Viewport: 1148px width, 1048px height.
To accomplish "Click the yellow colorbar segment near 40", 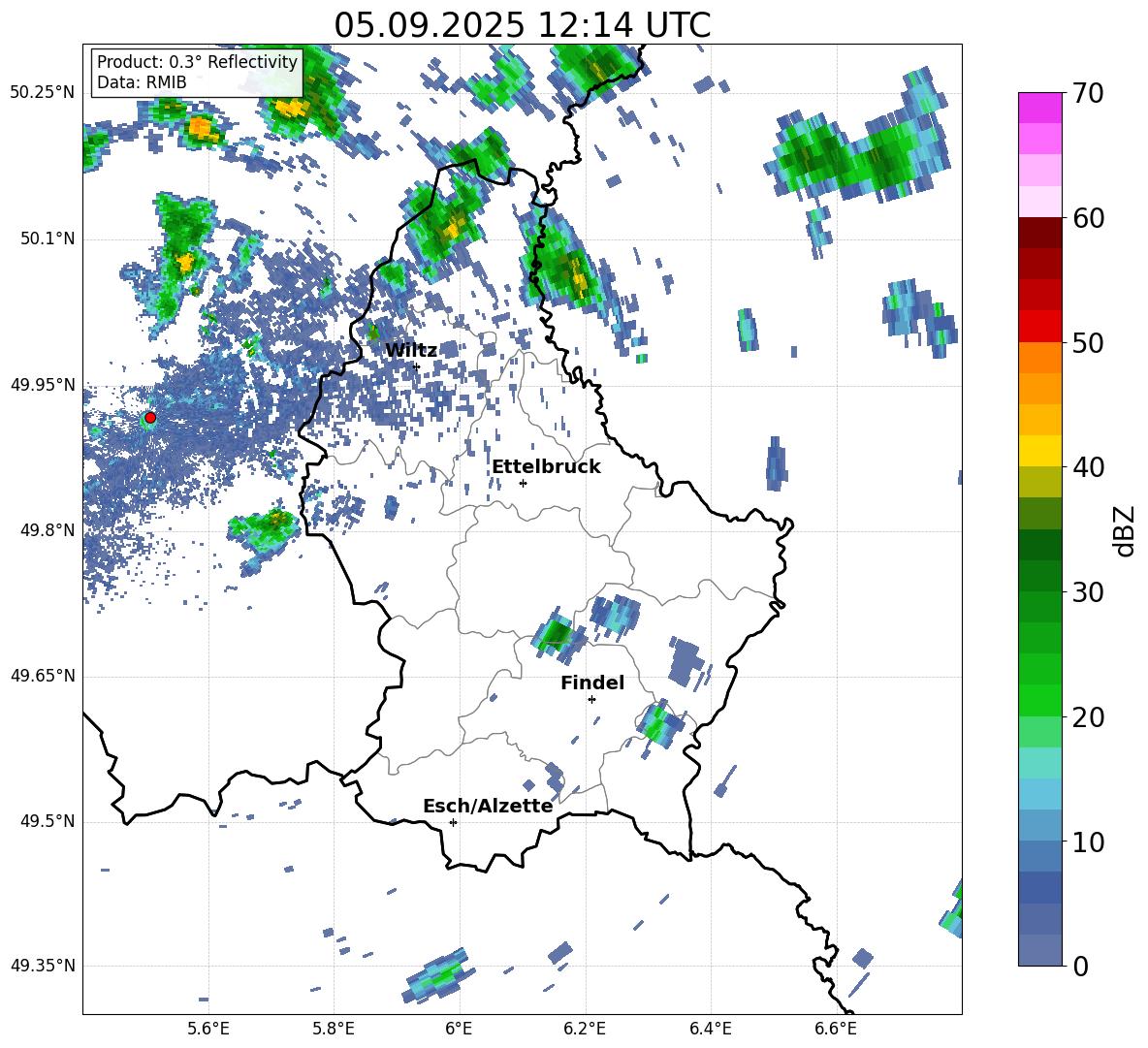I will (1039, 451).
